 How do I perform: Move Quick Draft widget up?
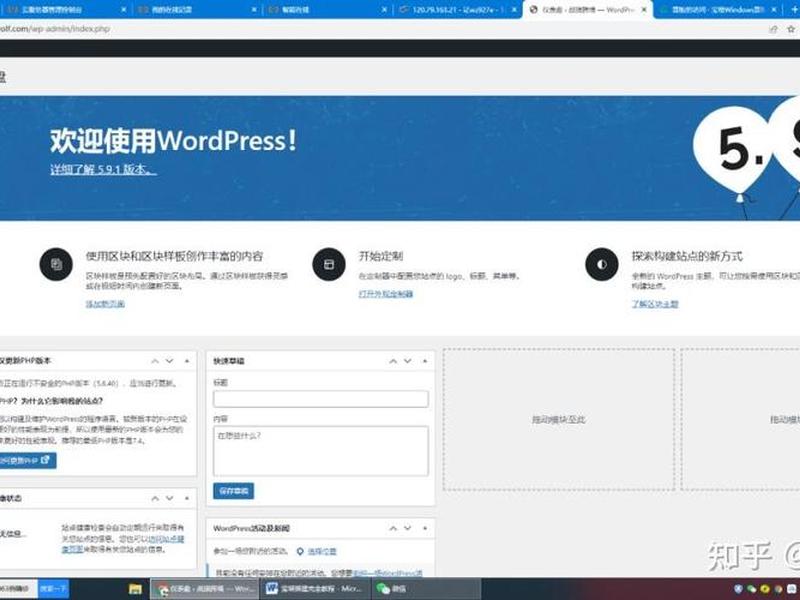[393, 361]
